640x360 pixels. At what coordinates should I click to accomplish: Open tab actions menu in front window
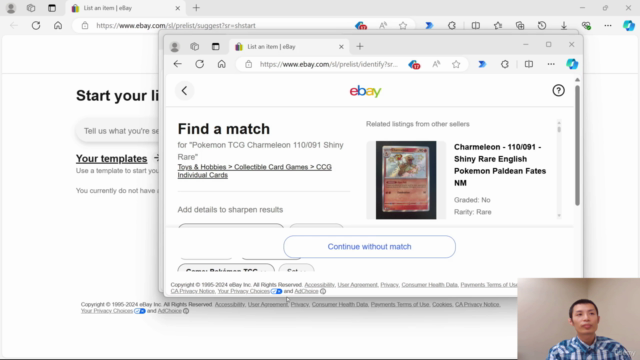[216, 47]
